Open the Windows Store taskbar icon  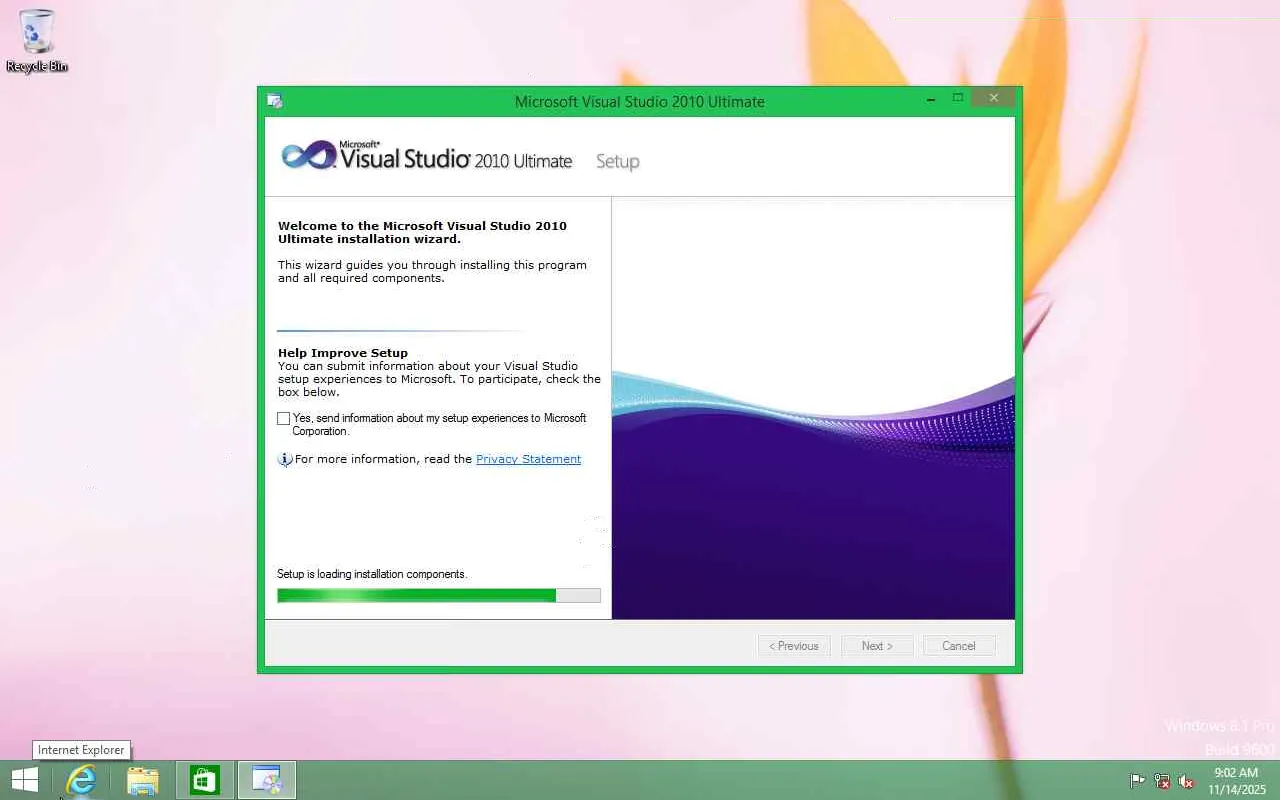205,780
